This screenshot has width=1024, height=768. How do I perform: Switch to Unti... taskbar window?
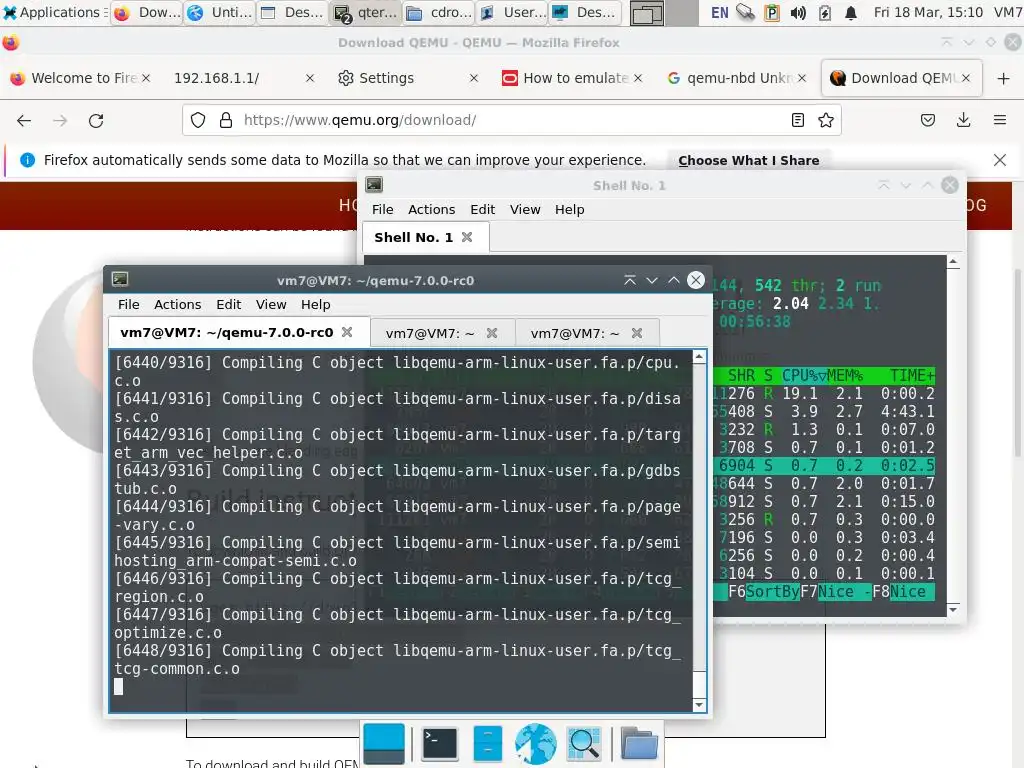[219, 12]
